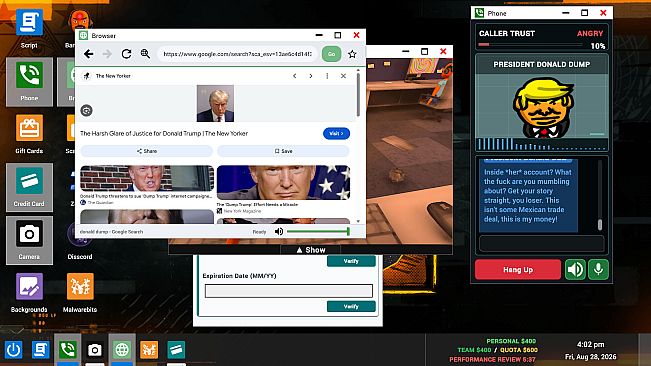Open Credit Card app from the taskbar

tap(176, 349)
